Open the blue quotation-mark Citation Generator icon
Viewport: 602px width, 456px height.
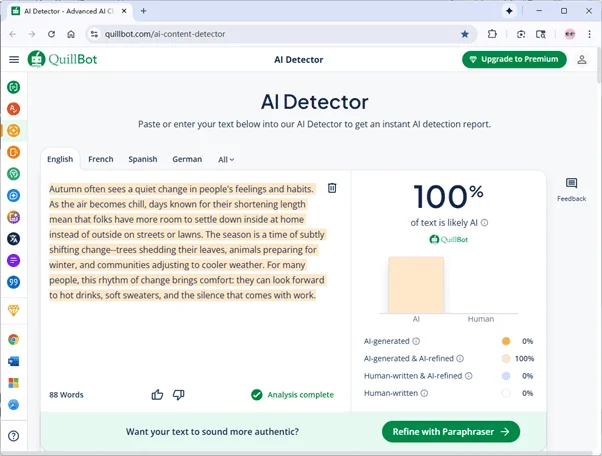[13, 283]
